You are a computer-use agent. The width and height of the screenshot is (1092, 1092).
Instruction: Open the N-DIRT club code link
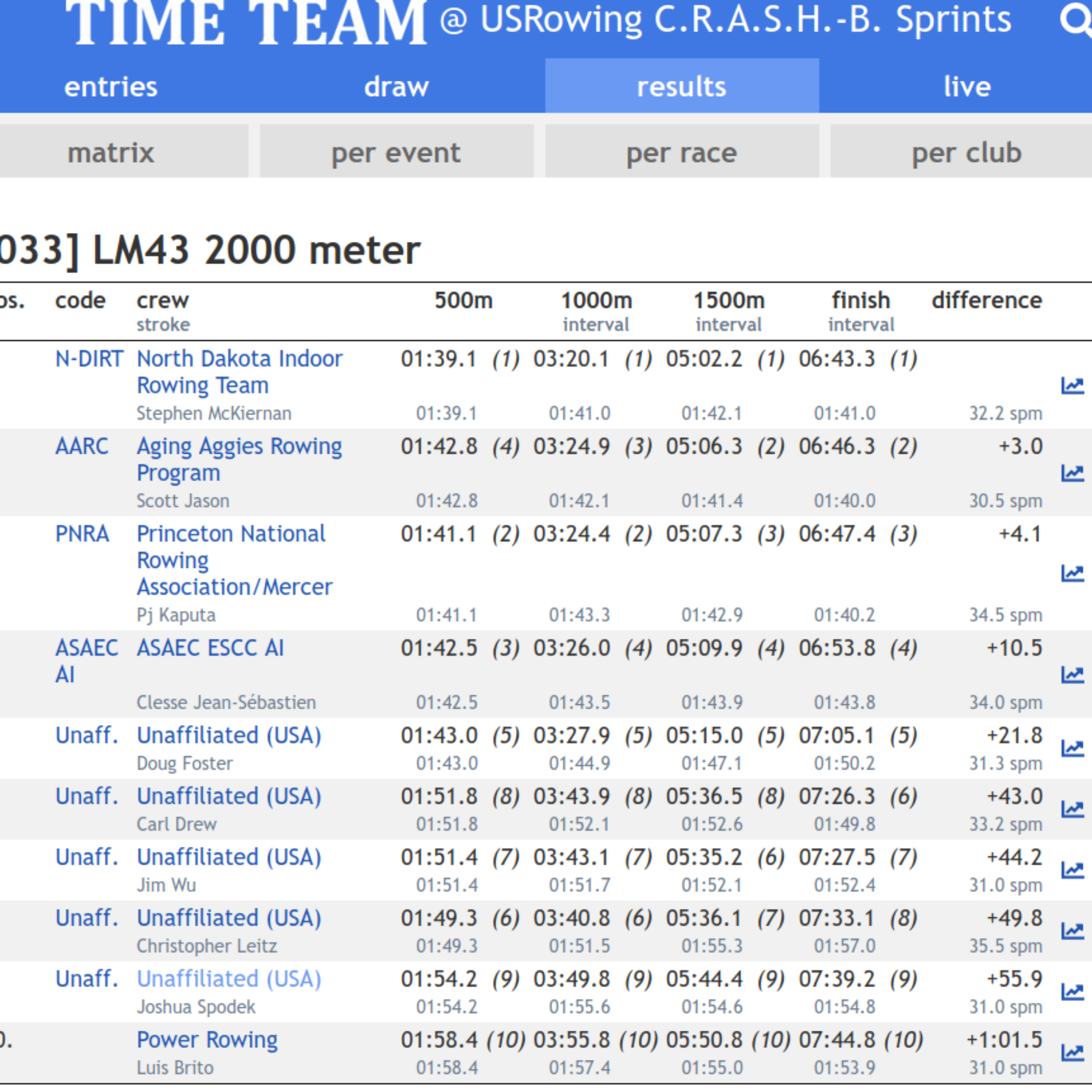[x=89, y=359]
